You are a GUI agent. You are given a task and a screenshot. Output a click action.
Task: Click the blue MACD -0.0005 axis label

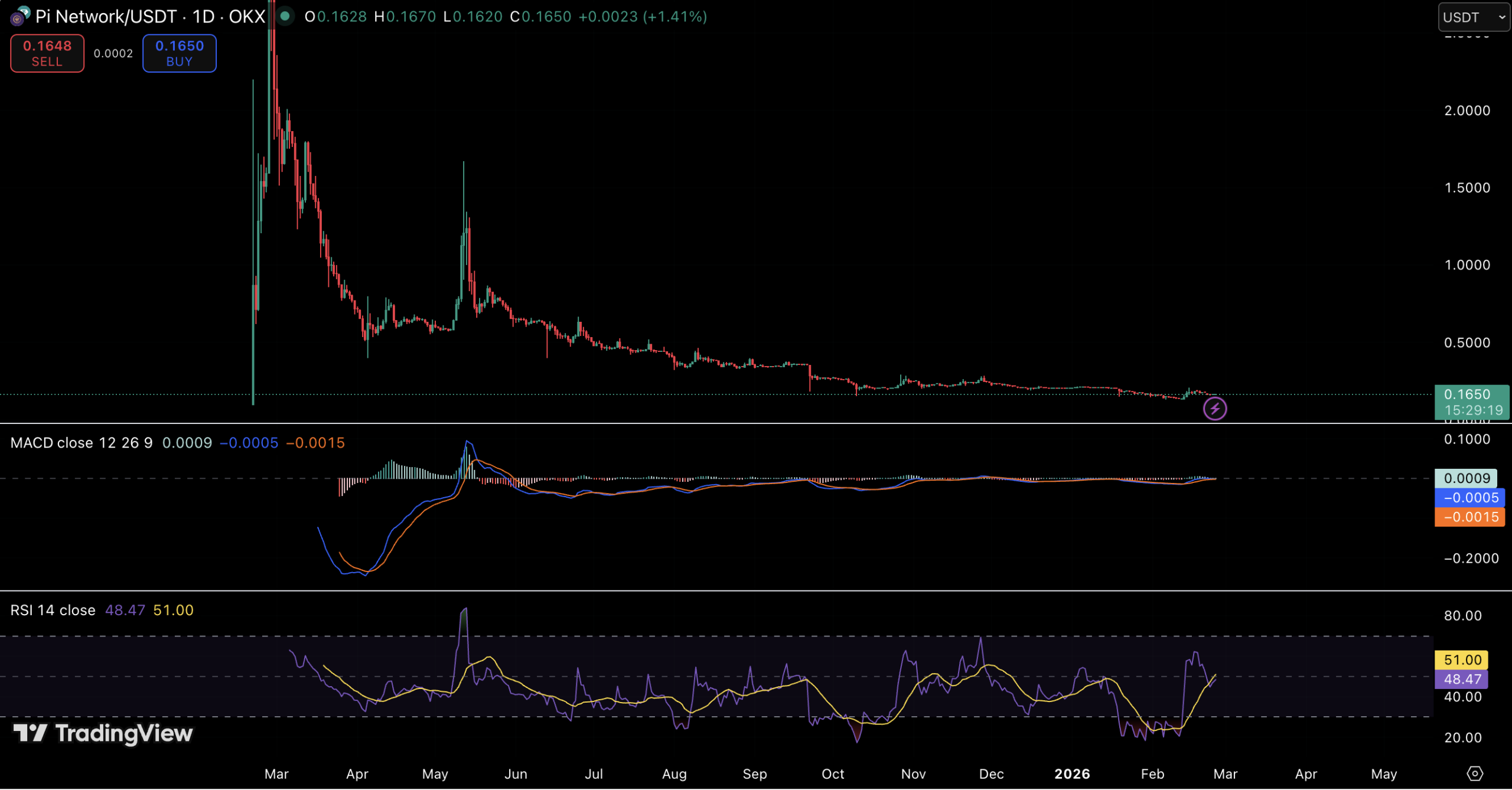pyautogui.click(x=1469, y=498)
